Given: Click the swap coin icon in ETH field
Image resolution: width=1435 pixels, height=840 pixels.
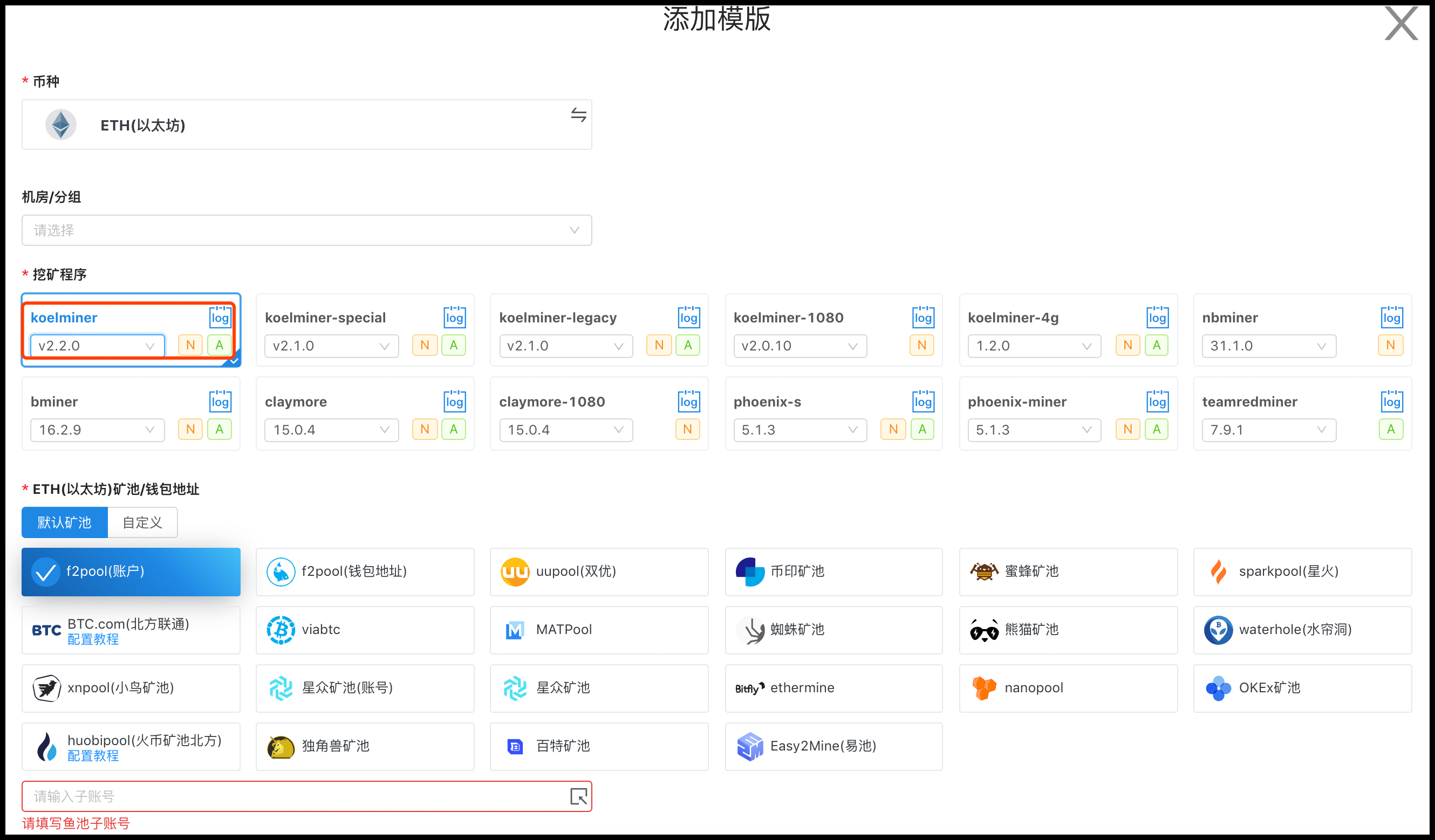Looking at the screenshot, I should point(578,115).
